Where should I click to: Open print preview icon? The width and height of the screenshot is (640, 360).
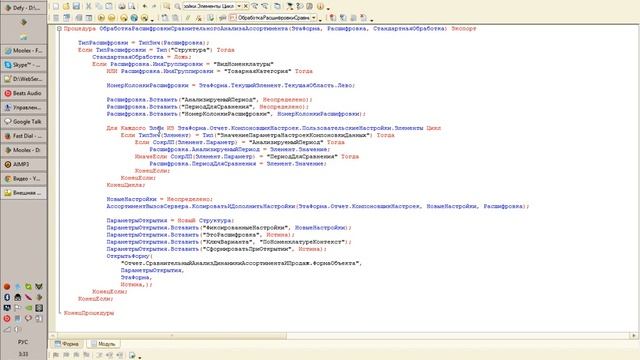[x=132, y=6]
